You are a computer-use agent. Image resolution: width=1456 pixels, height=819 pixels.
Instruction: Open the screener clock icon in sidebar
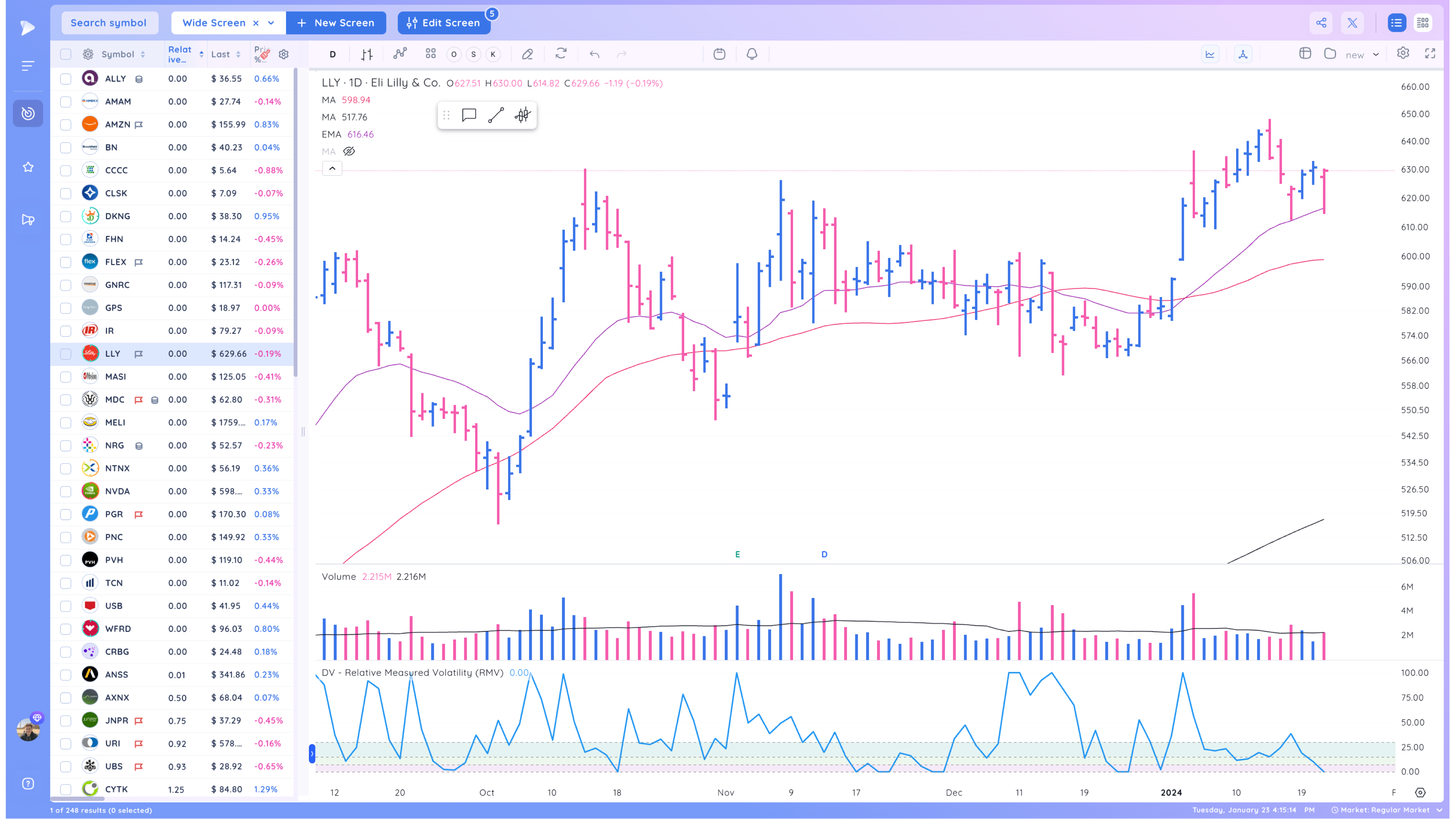28,114
